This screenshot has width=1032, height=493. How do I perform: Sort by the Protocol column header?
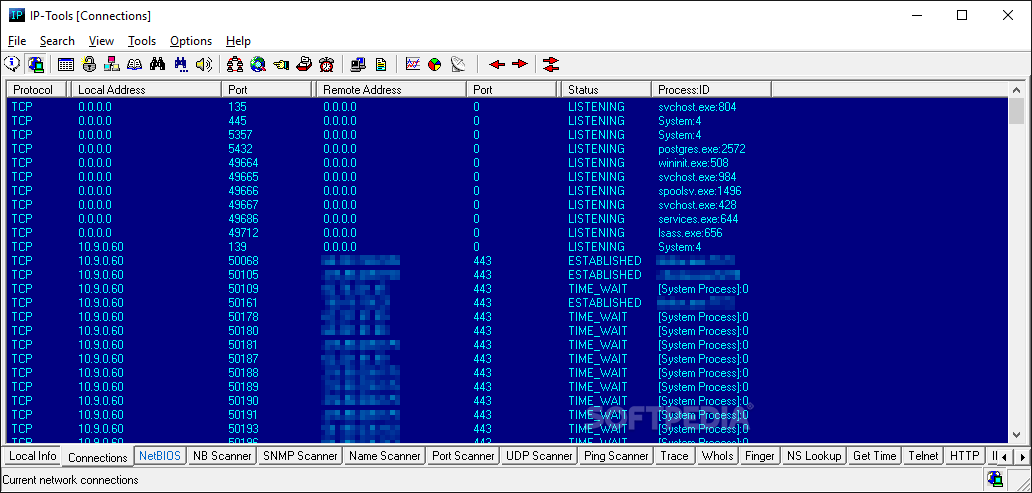coord(38,90)
